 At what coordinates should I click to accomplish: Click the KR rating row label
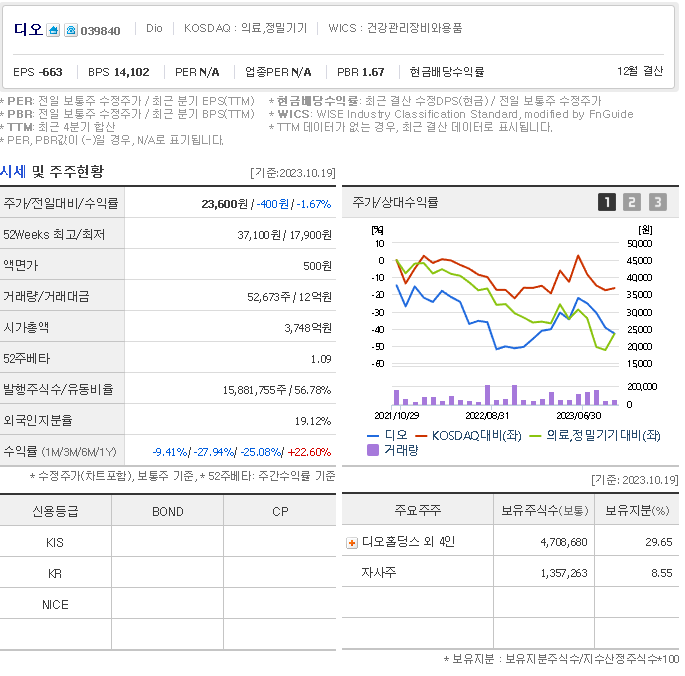[55, 574]
